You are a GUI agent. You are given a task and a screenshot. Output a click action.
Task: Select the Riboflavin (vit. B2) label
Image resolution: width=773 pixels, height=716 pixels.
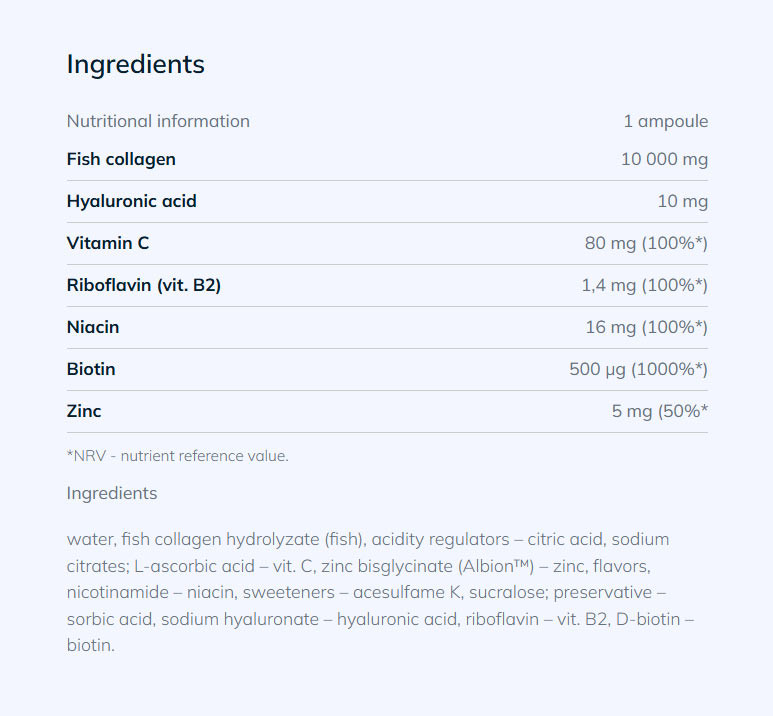(x=143, y=285)
